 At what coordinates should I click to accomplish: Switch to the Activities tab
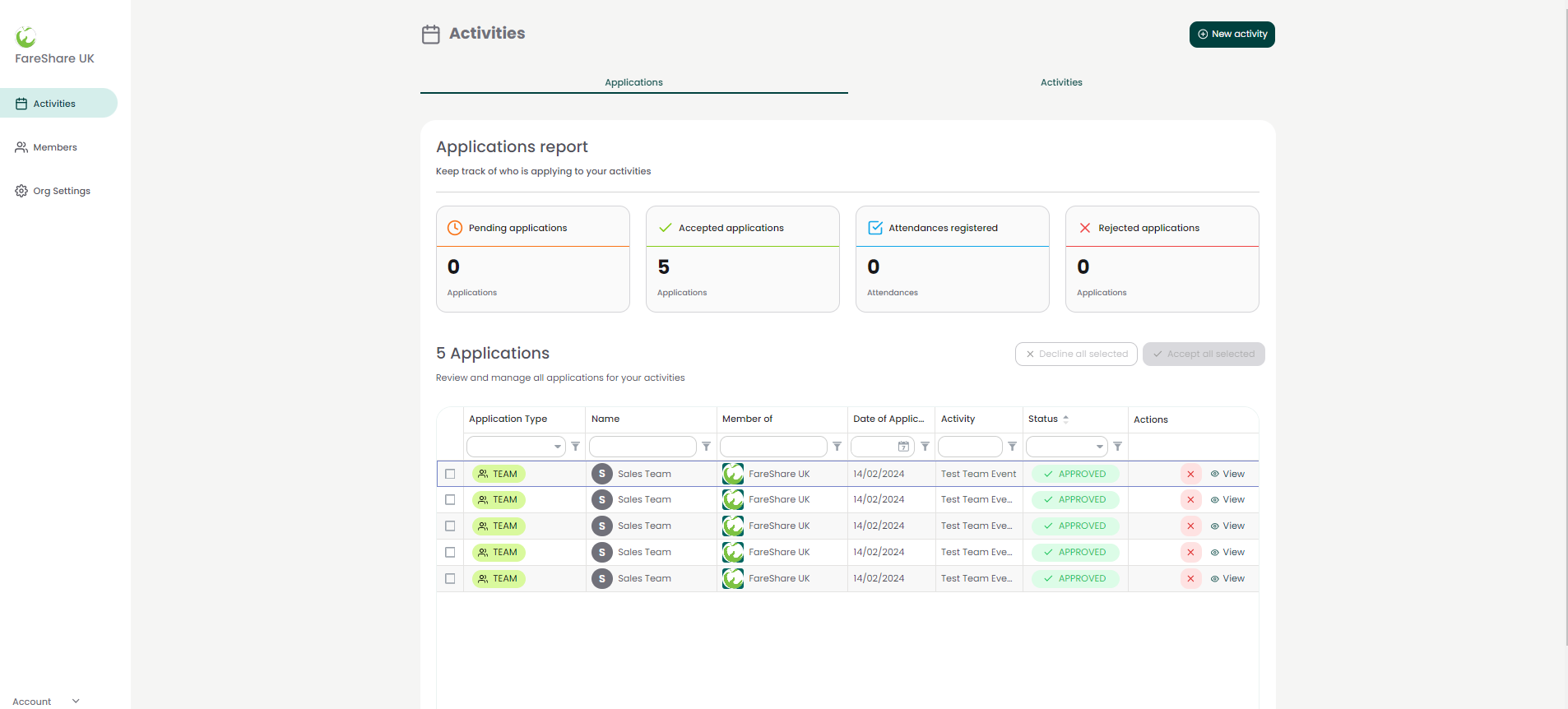tap(1061, 82)
